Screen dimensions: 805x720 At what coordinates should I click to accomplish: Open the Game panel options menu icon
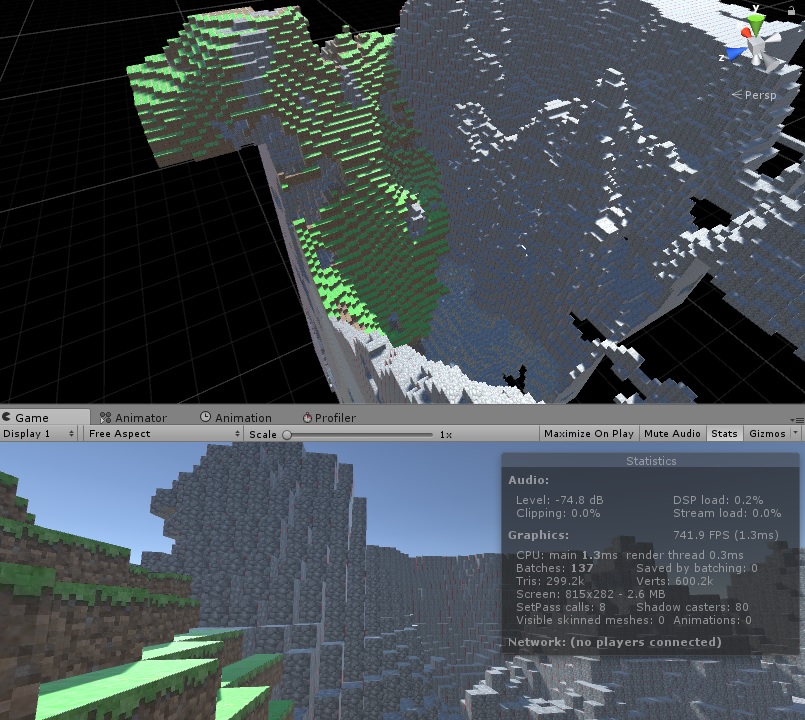pyautogui.click(x=796, y=419)
